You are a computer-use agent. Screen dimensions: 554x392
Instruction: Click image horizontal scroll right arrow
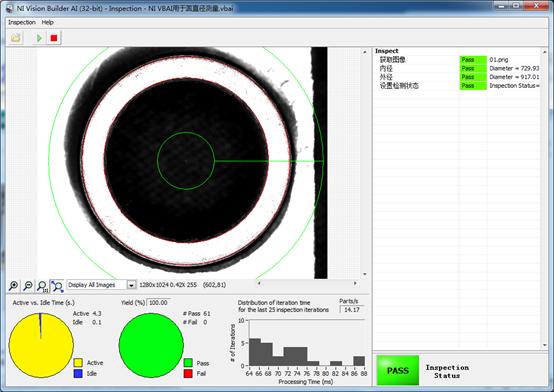(x=355, y=283)
